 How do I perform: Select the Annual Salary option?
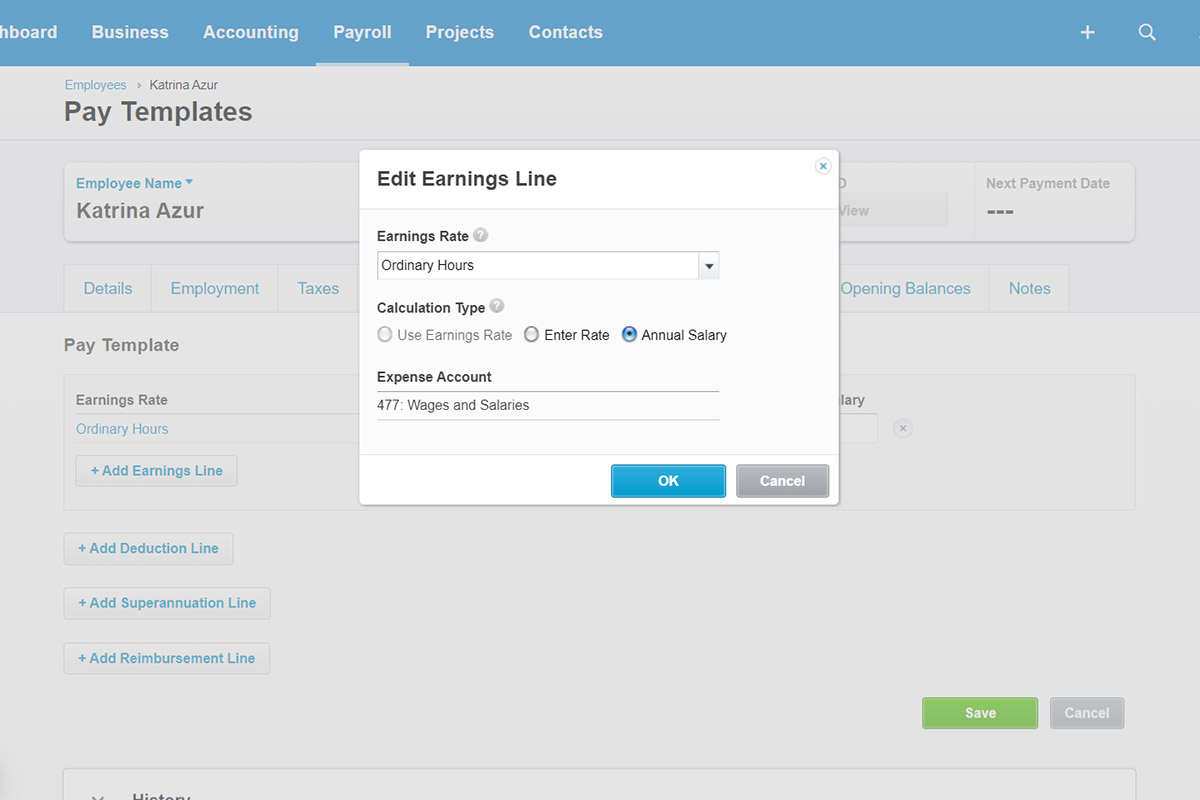point(629,335)
